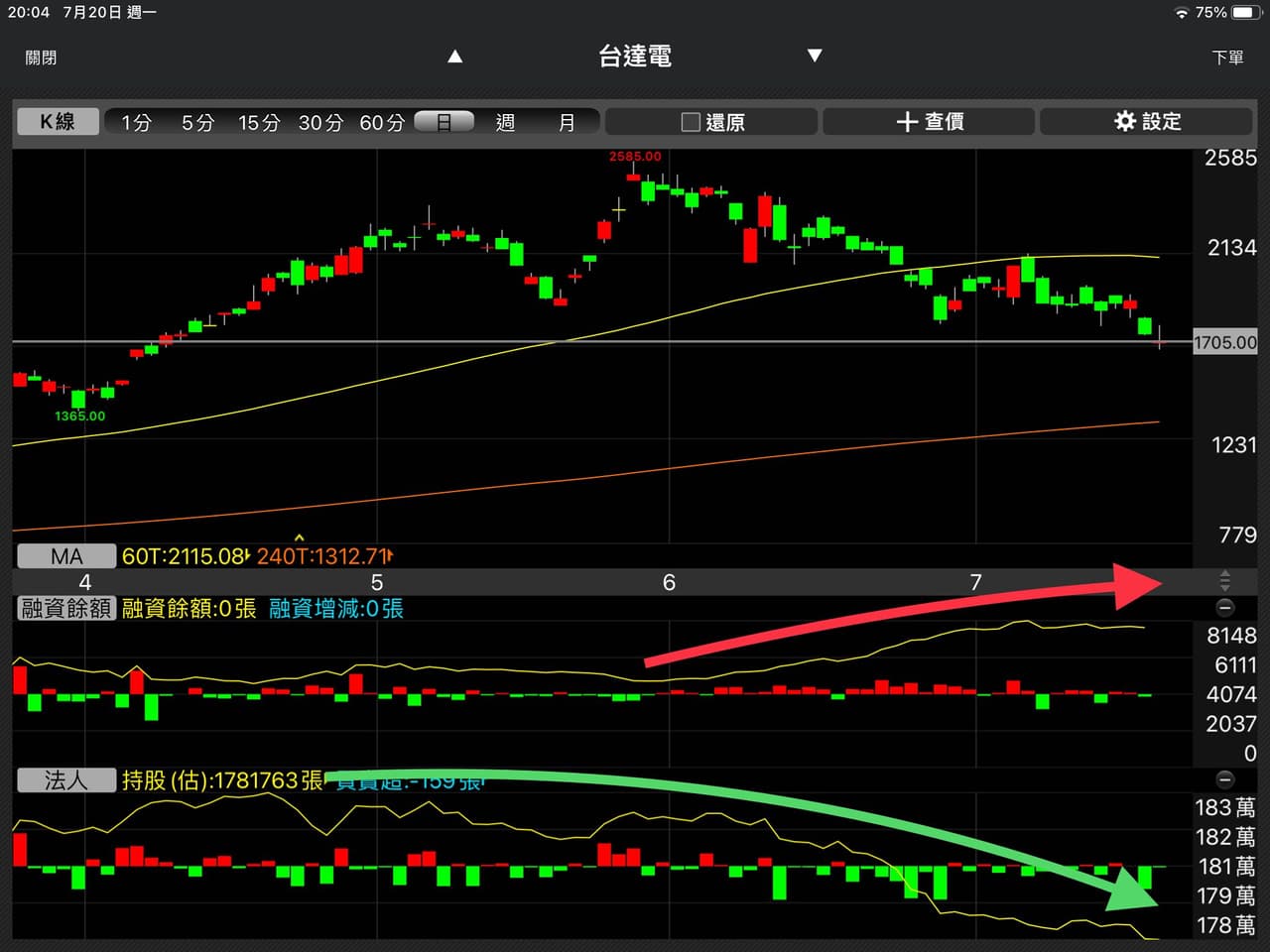Select the 2585.00 peak candlestick
This screenshot has height=952, width=1270.
click(633, 176)
